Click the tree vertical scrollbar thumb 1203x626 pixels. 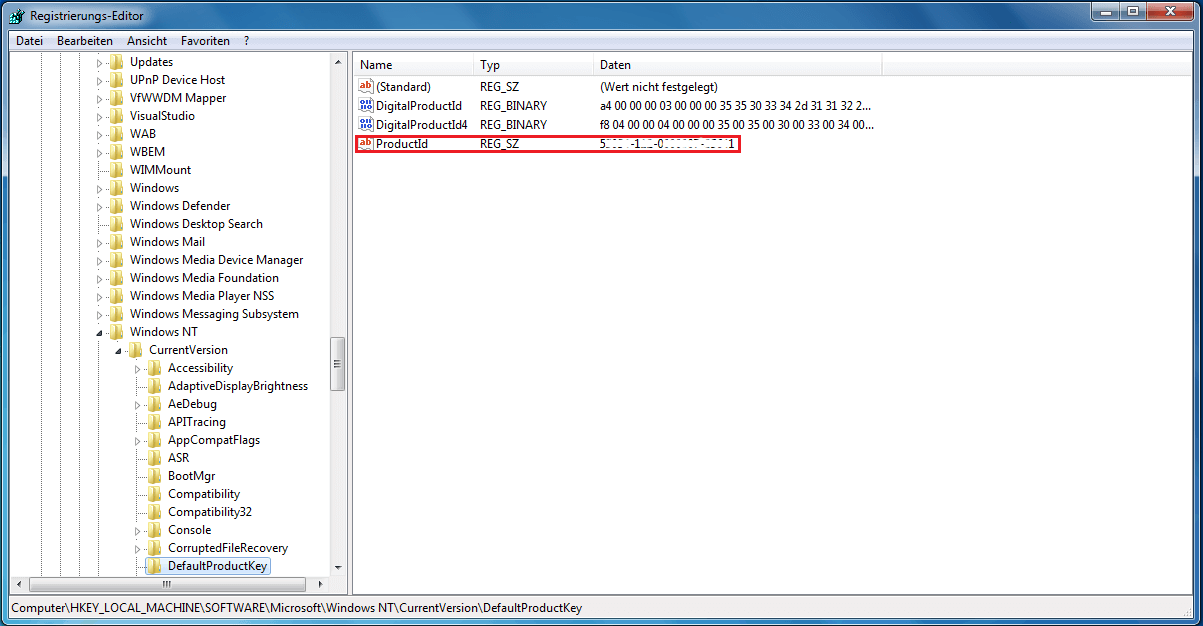(338, 363)
